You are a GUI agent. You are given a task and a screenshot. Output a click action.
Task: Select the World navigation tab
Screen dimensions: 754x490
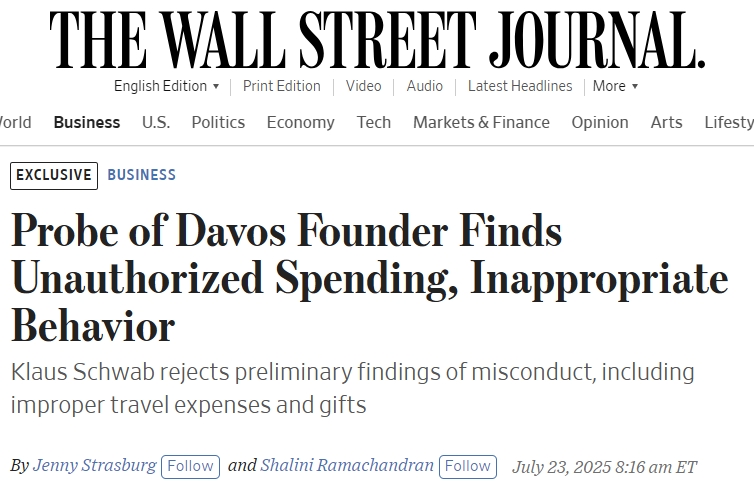click(x=15, y=122)
